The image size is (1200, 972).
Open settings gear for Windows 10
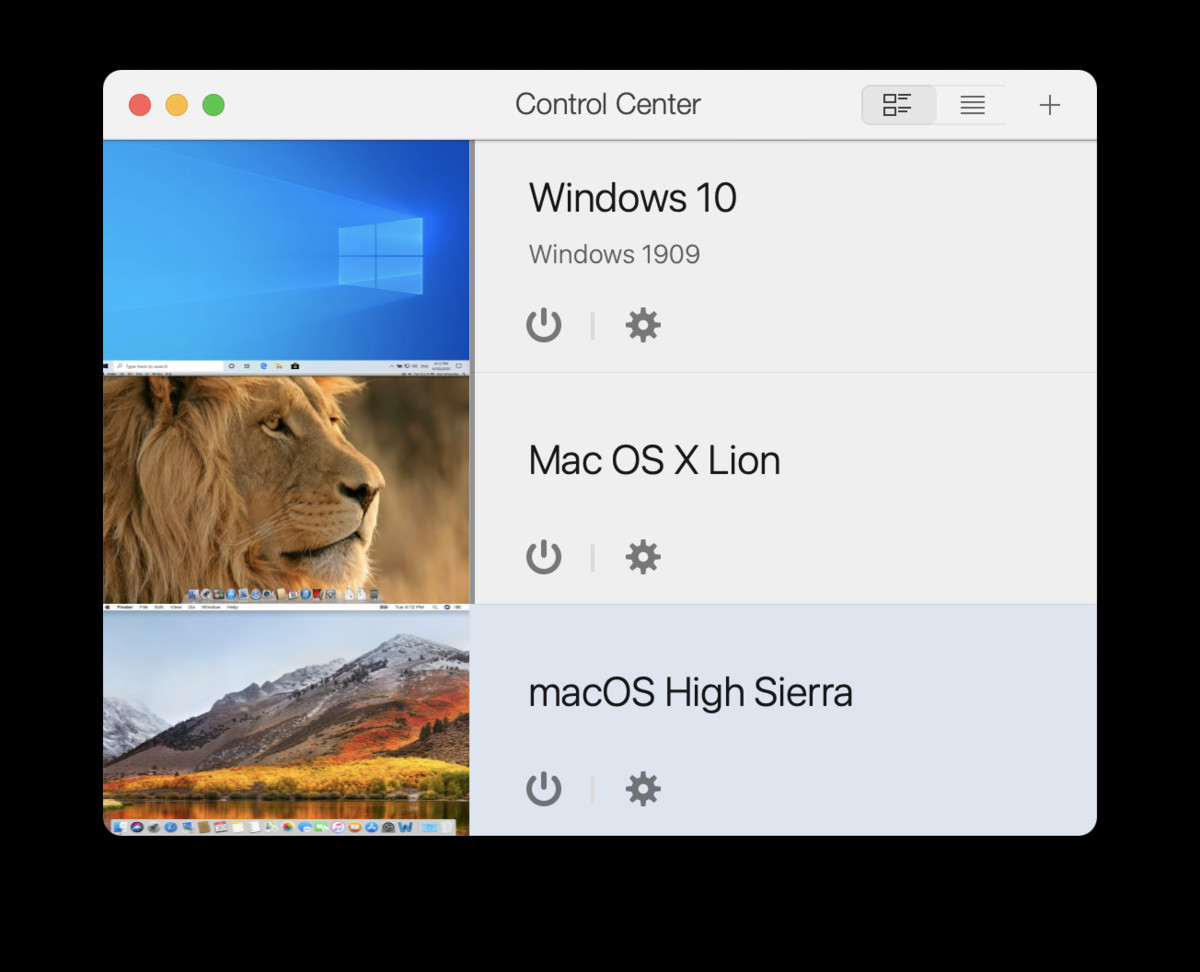coord(643,325)
